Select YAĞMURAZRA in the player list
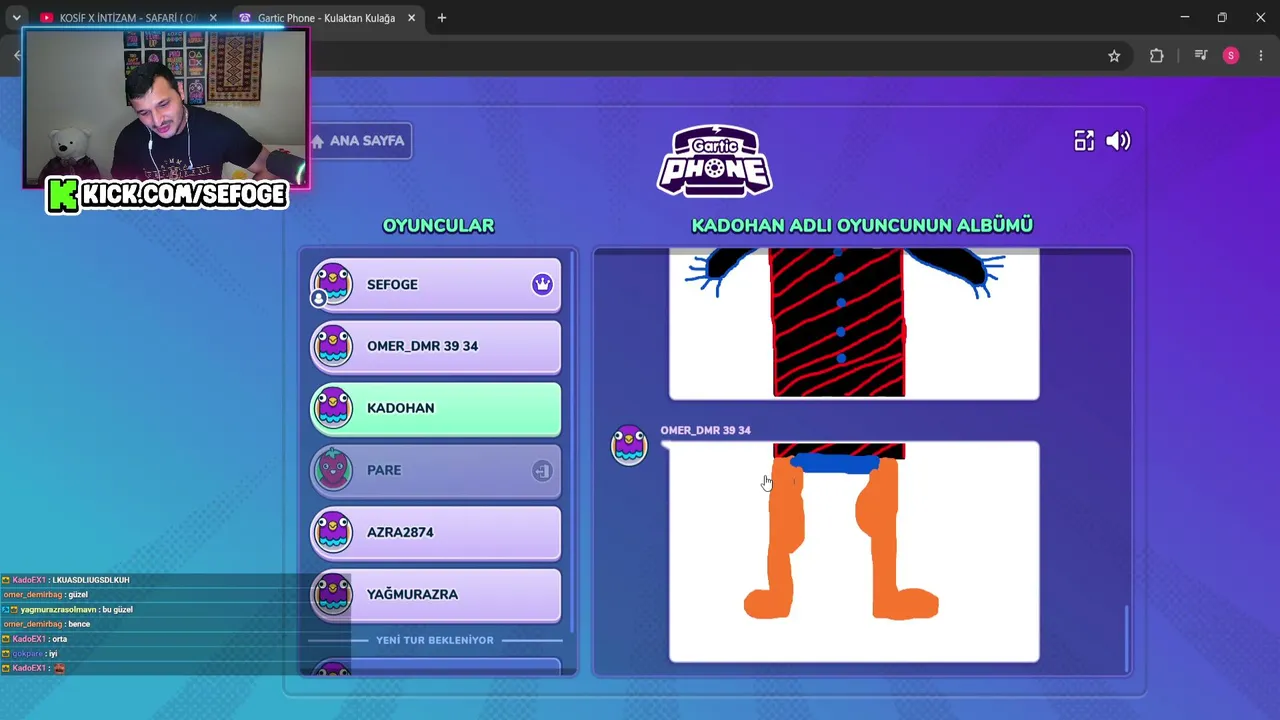Image resolution: width=1280 pixels, height=720 pixels. 435,595
